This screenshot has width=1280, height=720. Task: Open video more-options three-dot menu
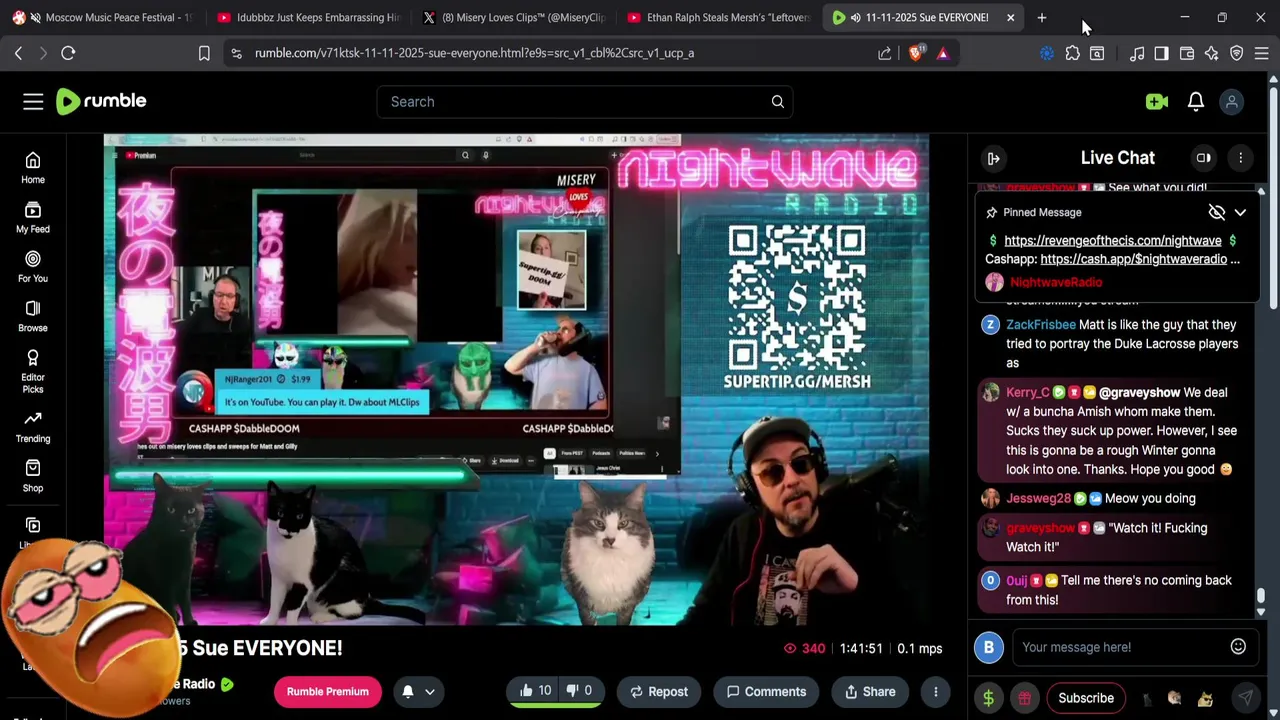click(935, 691)
